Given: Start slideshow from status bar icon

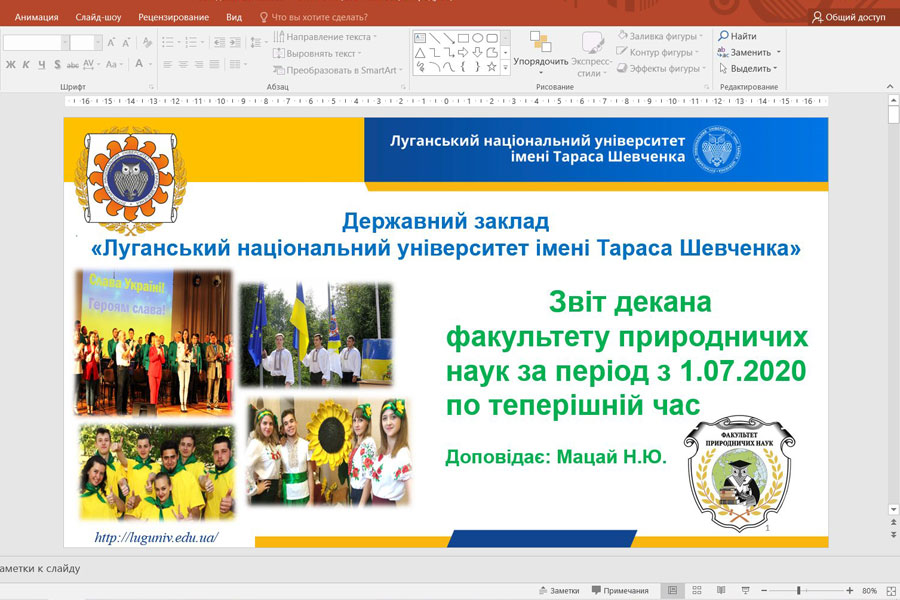Looking at the screenshot, I should pos(743,590).
